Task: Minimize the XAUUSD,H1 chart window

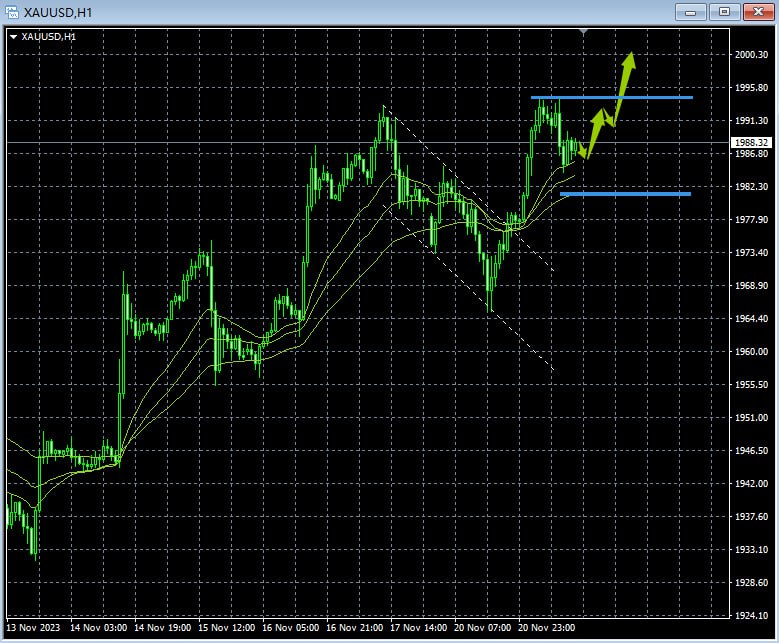Action: pos(690,11)
